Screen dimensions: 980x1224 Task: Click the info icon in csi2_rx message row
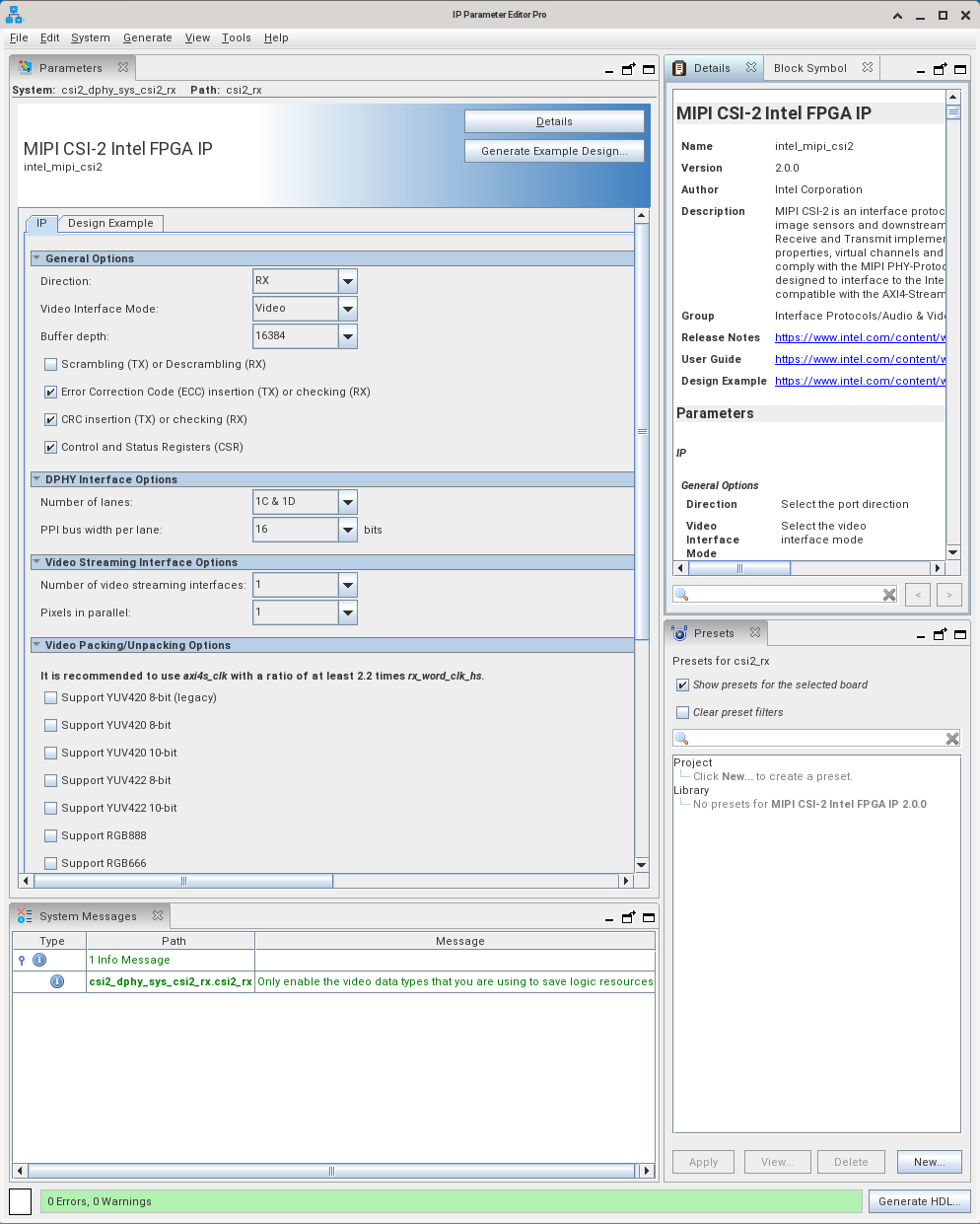coord(57,981)
